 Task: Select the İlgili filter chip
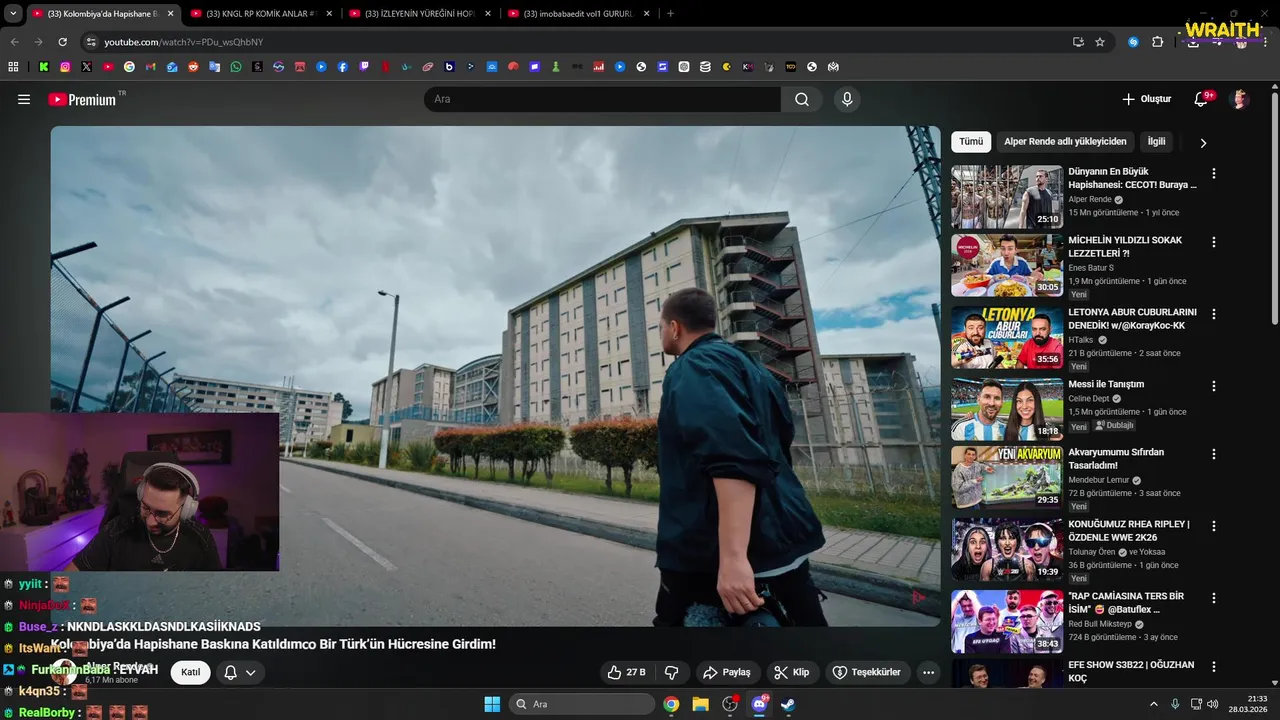click(1156, 142)
